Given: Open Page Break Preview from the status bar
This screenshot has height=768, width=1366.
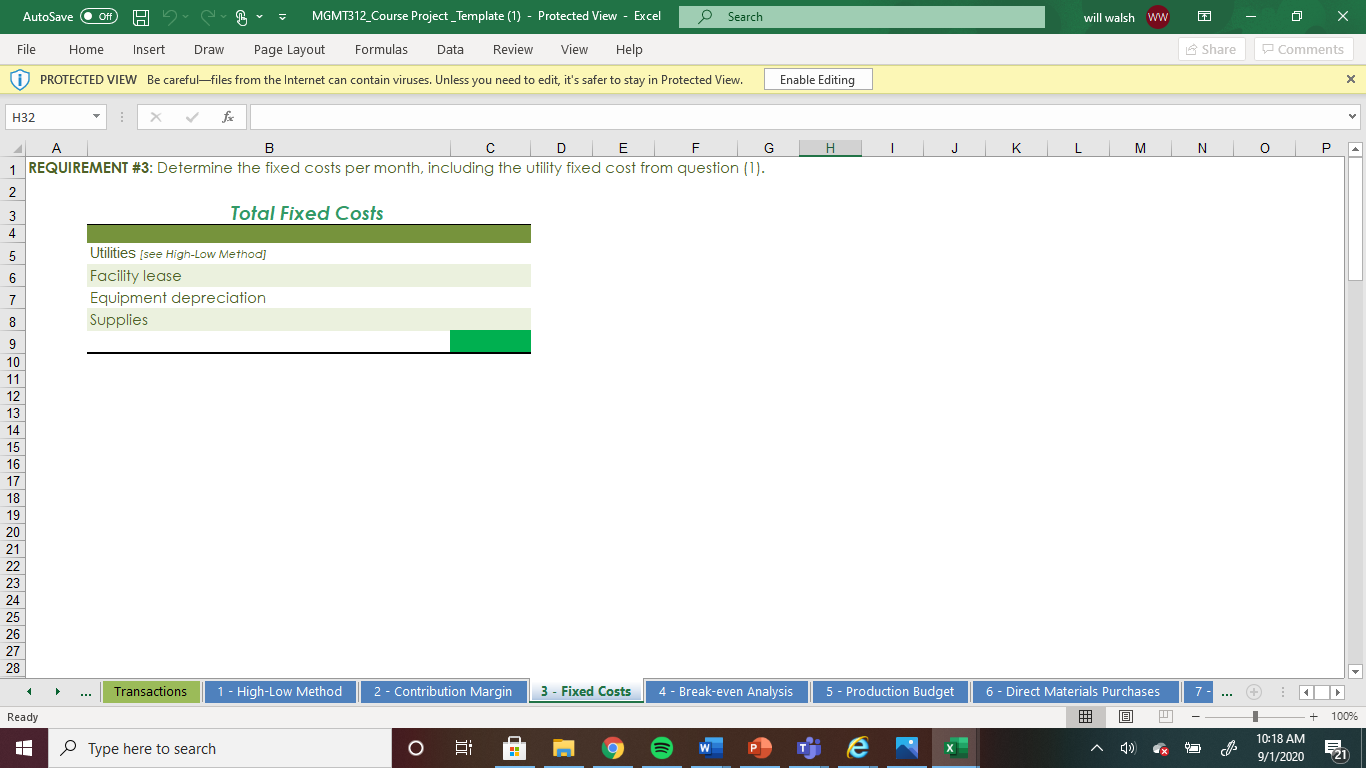Looking at the screenshot, I should pos(1164,716).
